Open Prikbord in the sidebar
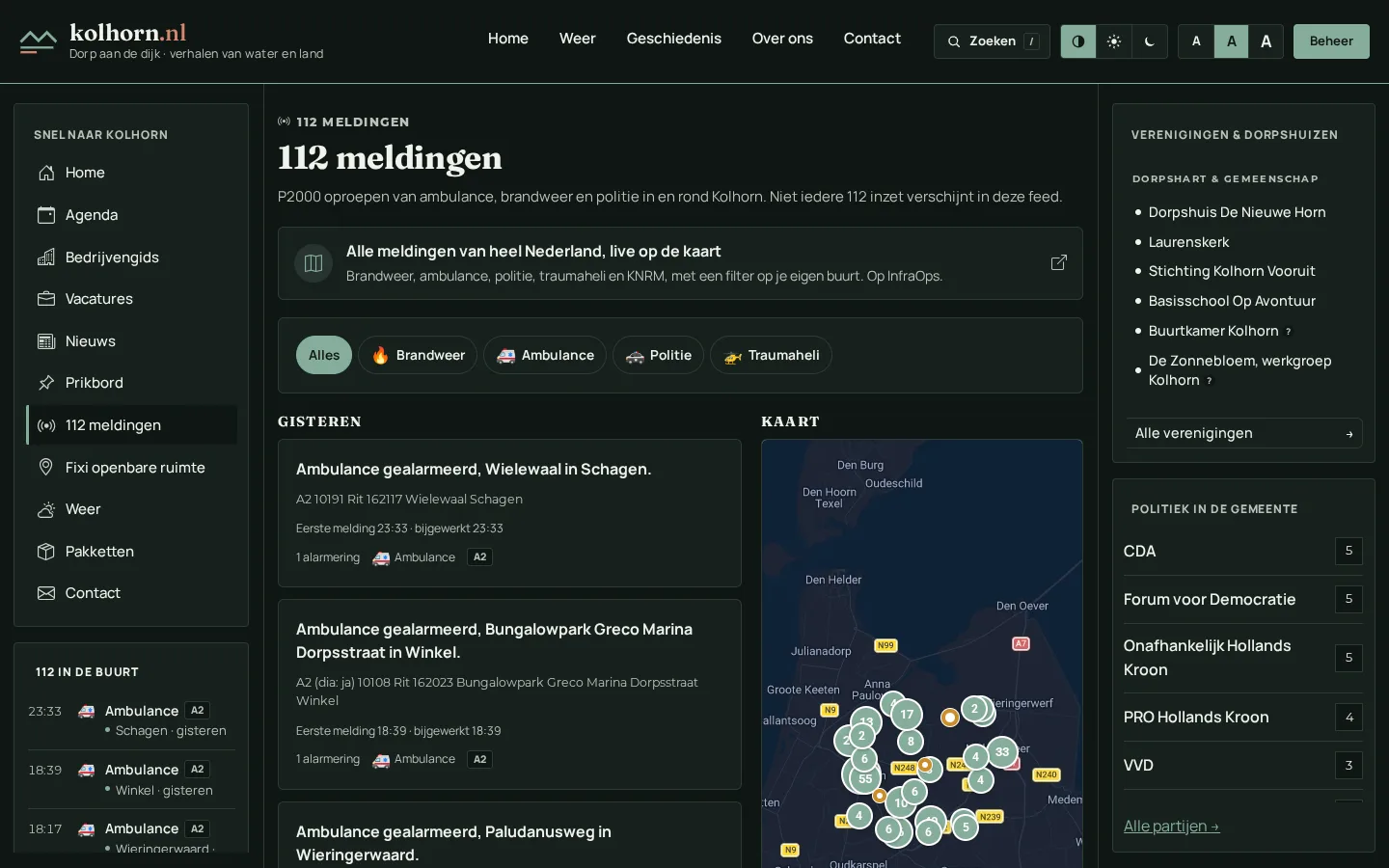This screenshot has width=1389, height=868. pos(131,383)
